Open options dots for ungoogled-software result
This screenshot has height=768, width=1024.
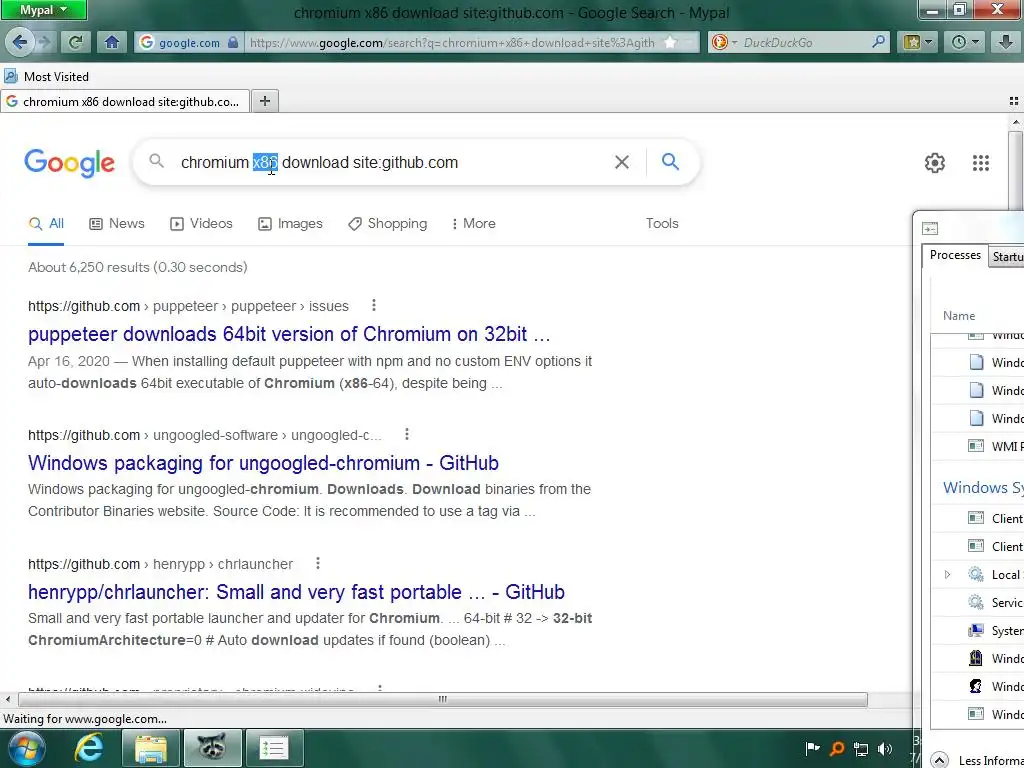(x=407, y=434)
